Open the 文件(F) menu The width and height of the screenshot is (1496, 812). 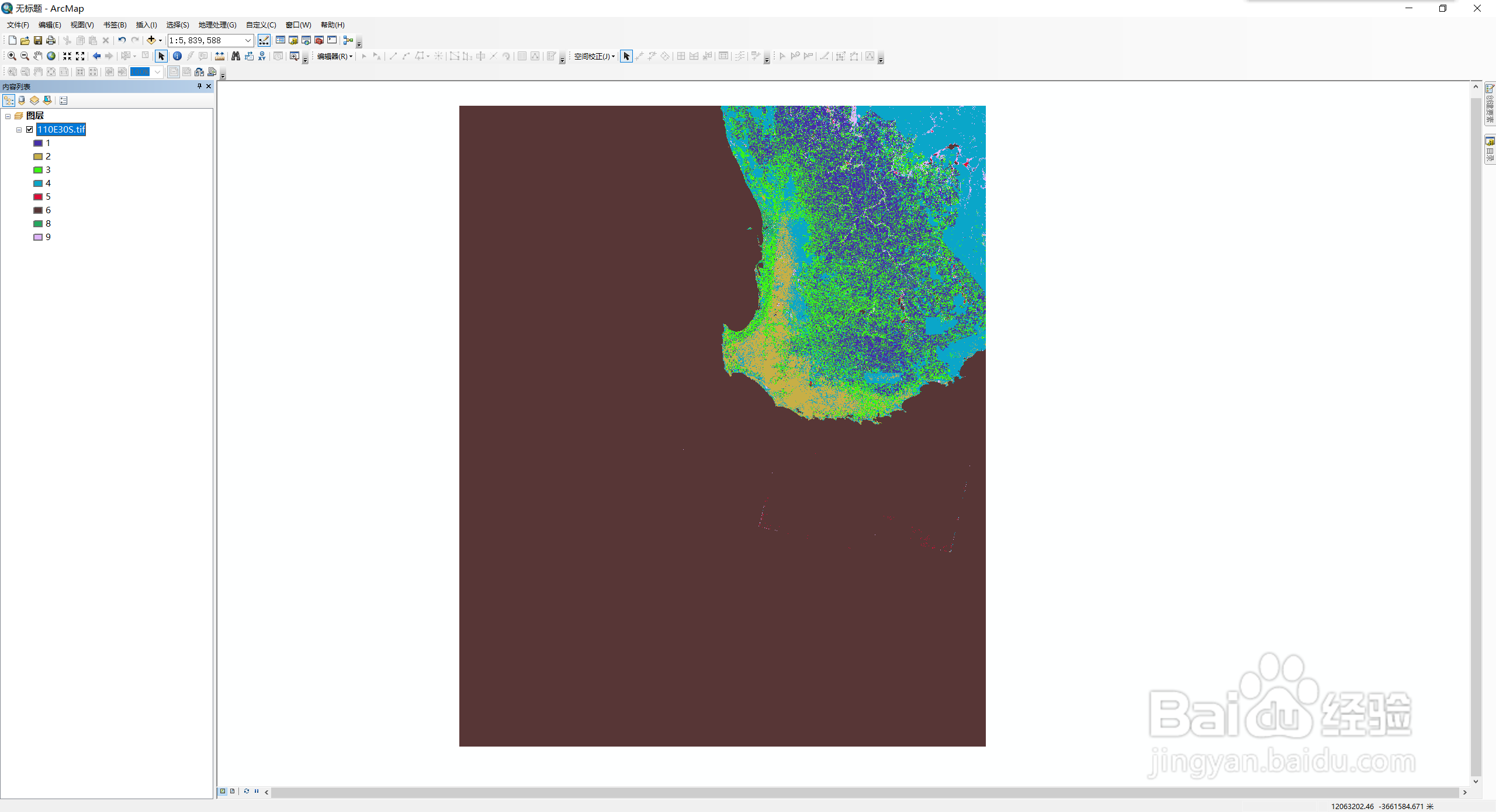tap(18, 25)
